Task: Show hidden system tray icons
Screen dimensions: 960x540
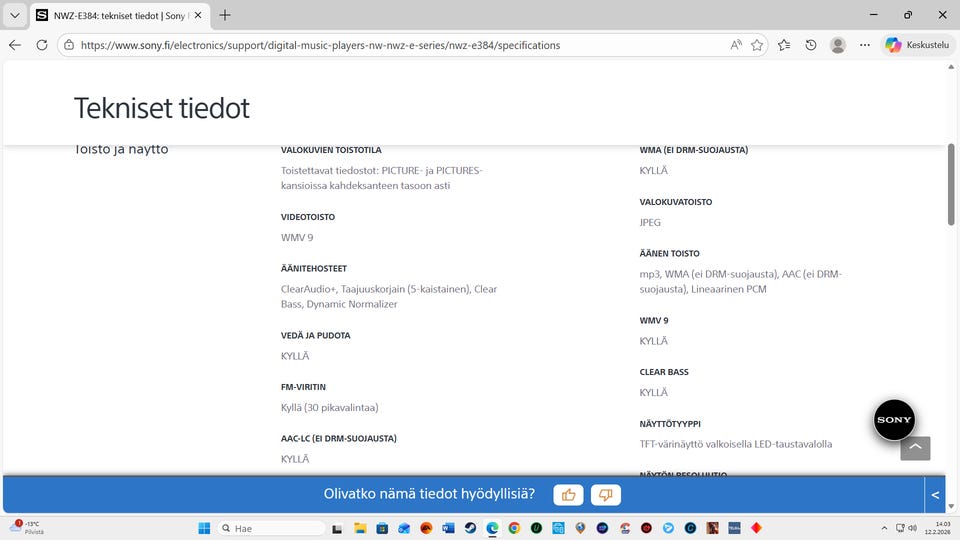Action: coord(884,528)
